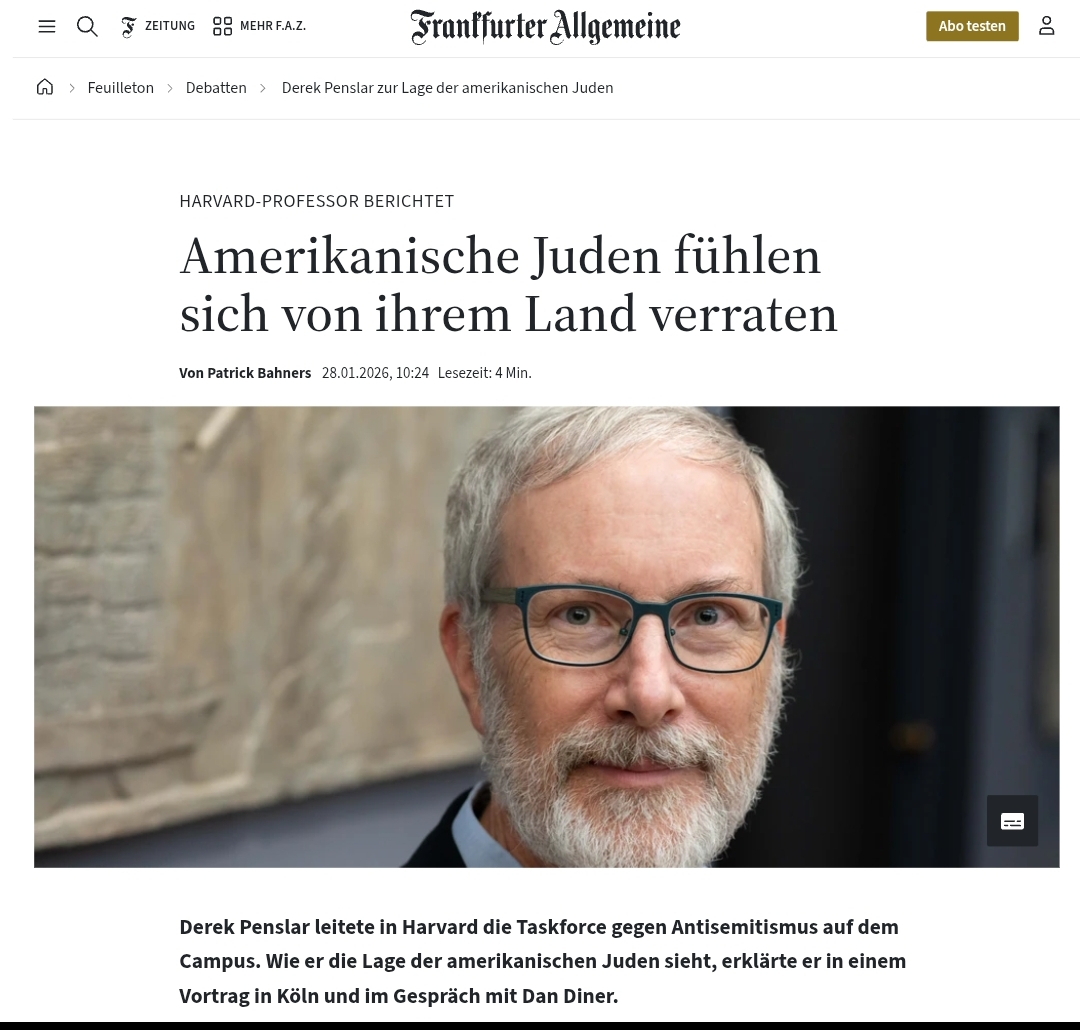Click the chevron after the home icon

72,88
